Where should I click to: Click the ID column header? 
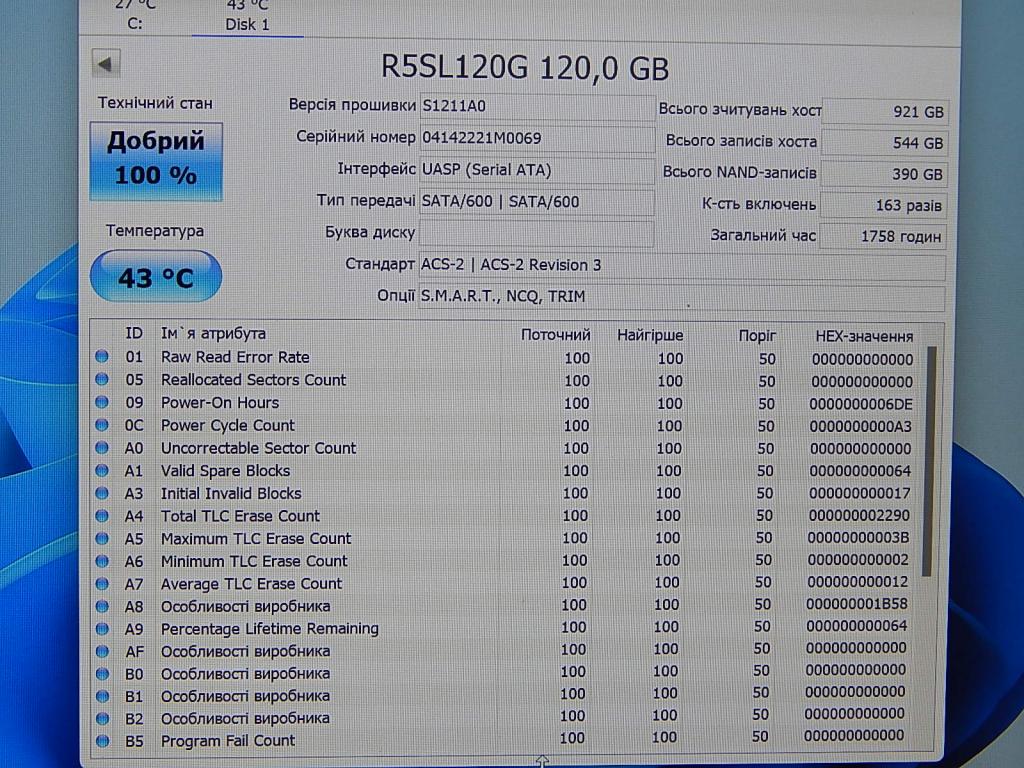pyautogui.click(x=134, y=333)
